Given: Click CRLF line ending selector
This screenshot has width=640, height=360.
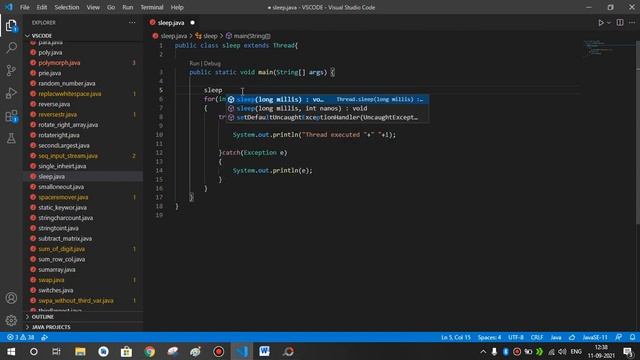Looking at the screenshot, I should (537, 338).
